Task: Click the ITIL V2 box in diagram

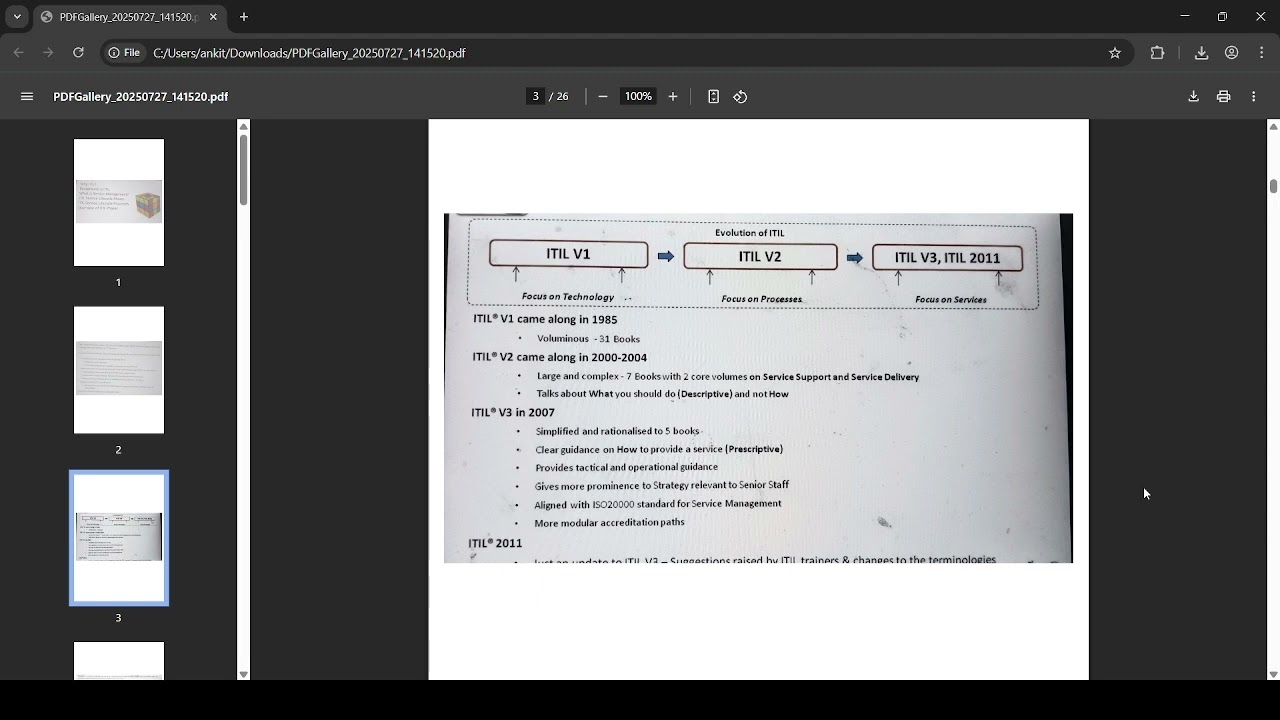Action: pos(760,257)
